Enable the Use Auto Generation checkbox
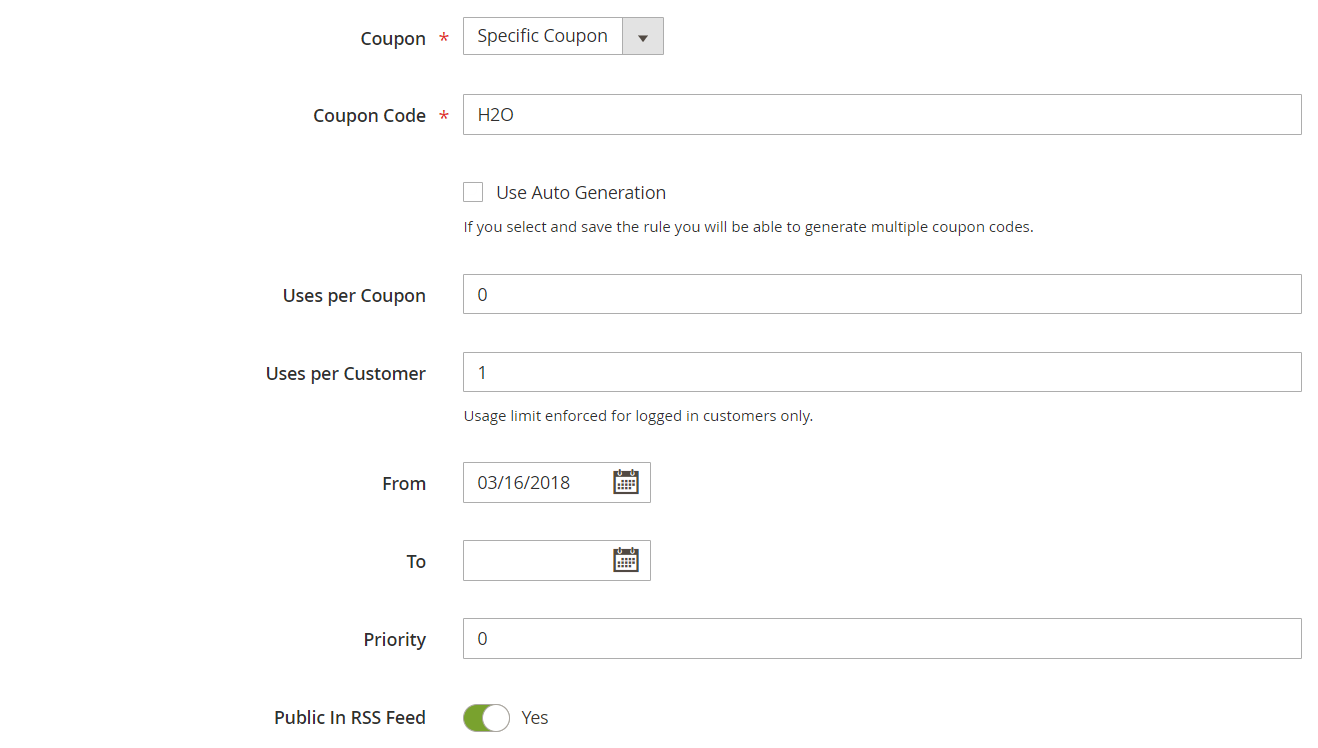1318x748 pixels. point(473,192)
